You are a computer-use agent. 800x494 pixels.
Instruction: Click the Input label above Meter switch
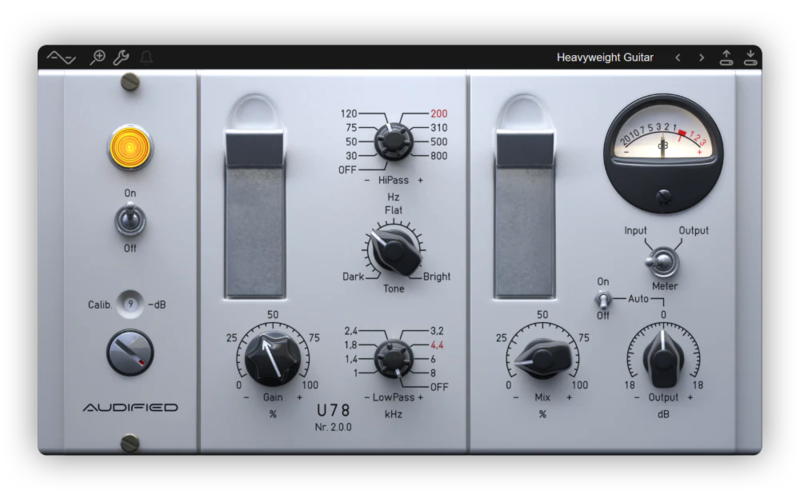635,231
